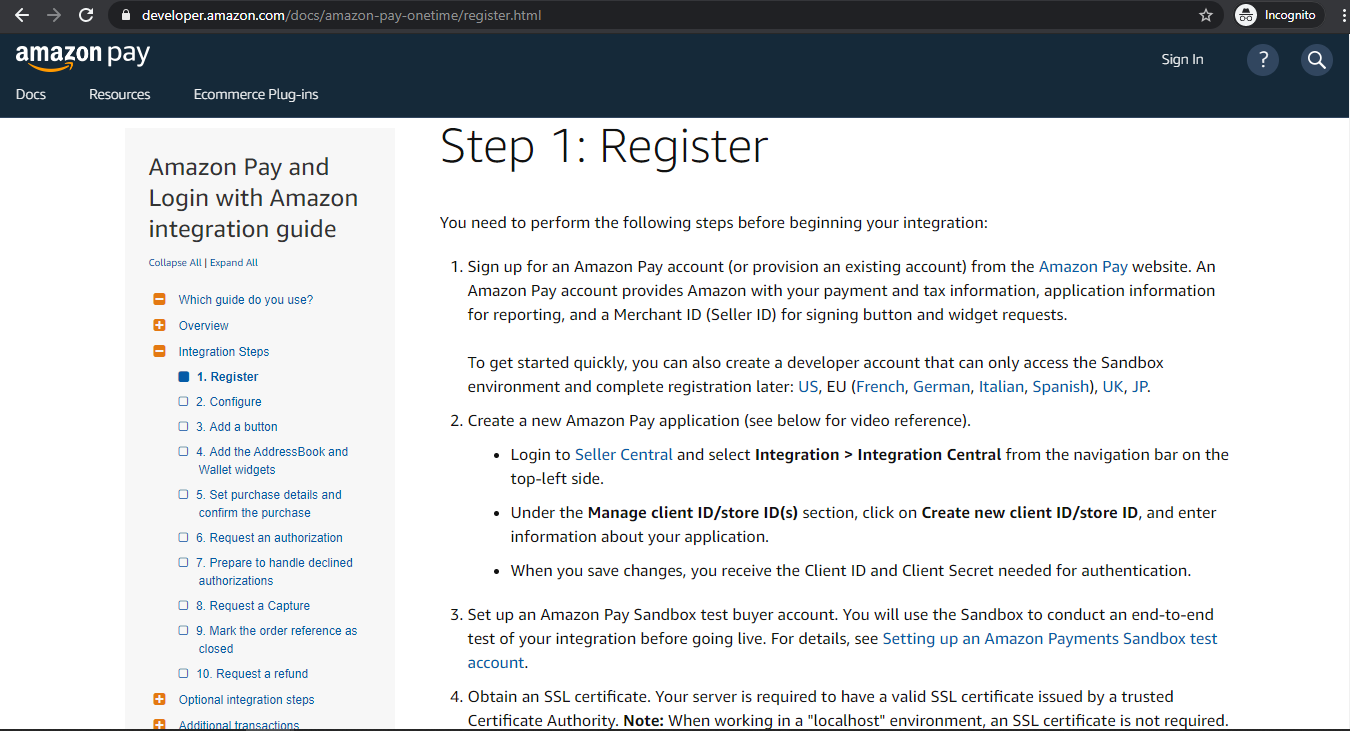Viewport: 1350px width, 731px height.
Task: Click the Incognito profile icon
Action: tap(1245, 15)
